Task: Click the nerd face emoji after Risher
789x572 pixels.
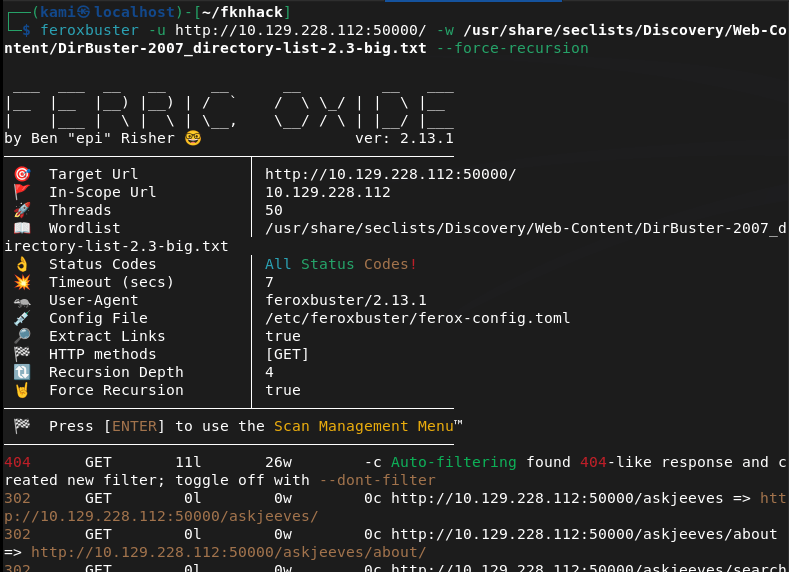Action: click(193, 138)
